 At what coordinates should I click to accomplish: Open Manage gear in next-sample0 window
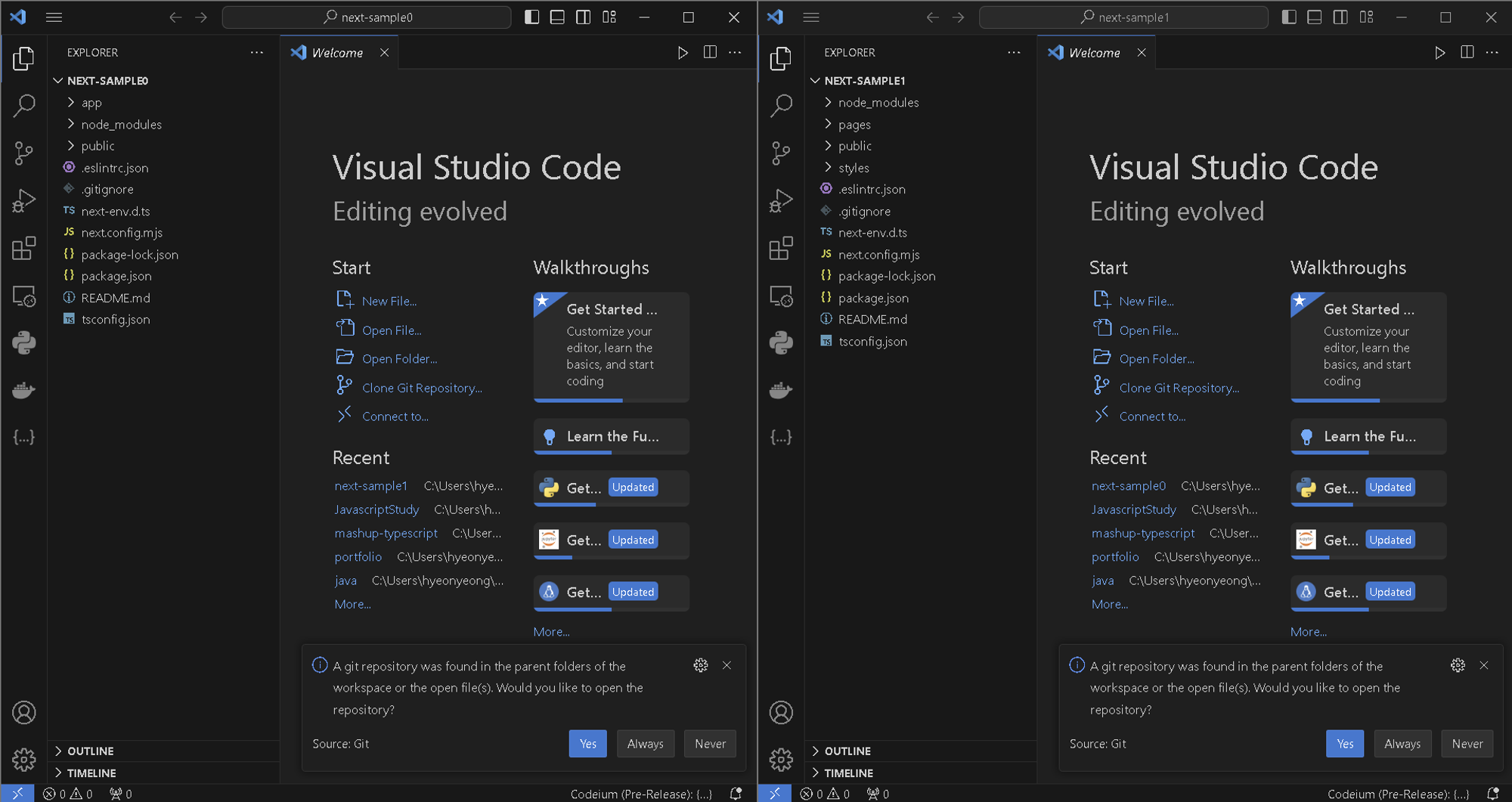[x=24, y=759]
